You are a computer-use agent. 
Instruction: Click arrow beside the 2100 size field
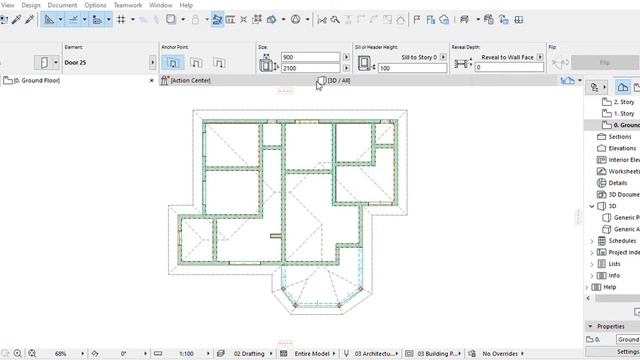click(346, 68)
